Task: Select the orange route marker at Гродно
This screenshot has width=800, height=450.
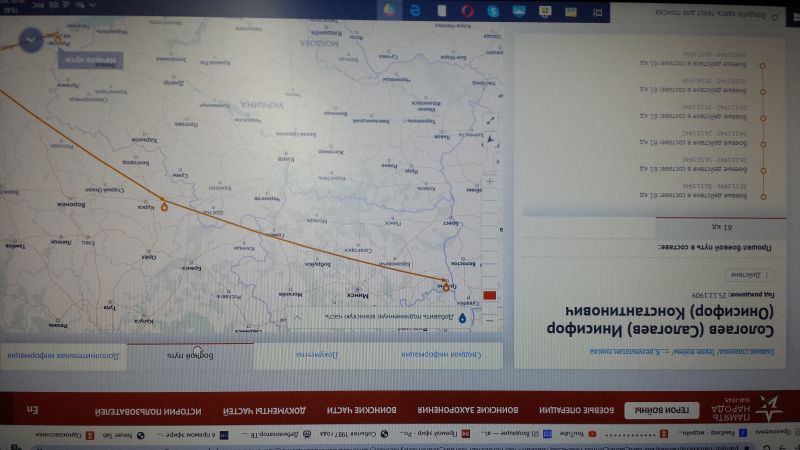Action: tap(446, 287)
